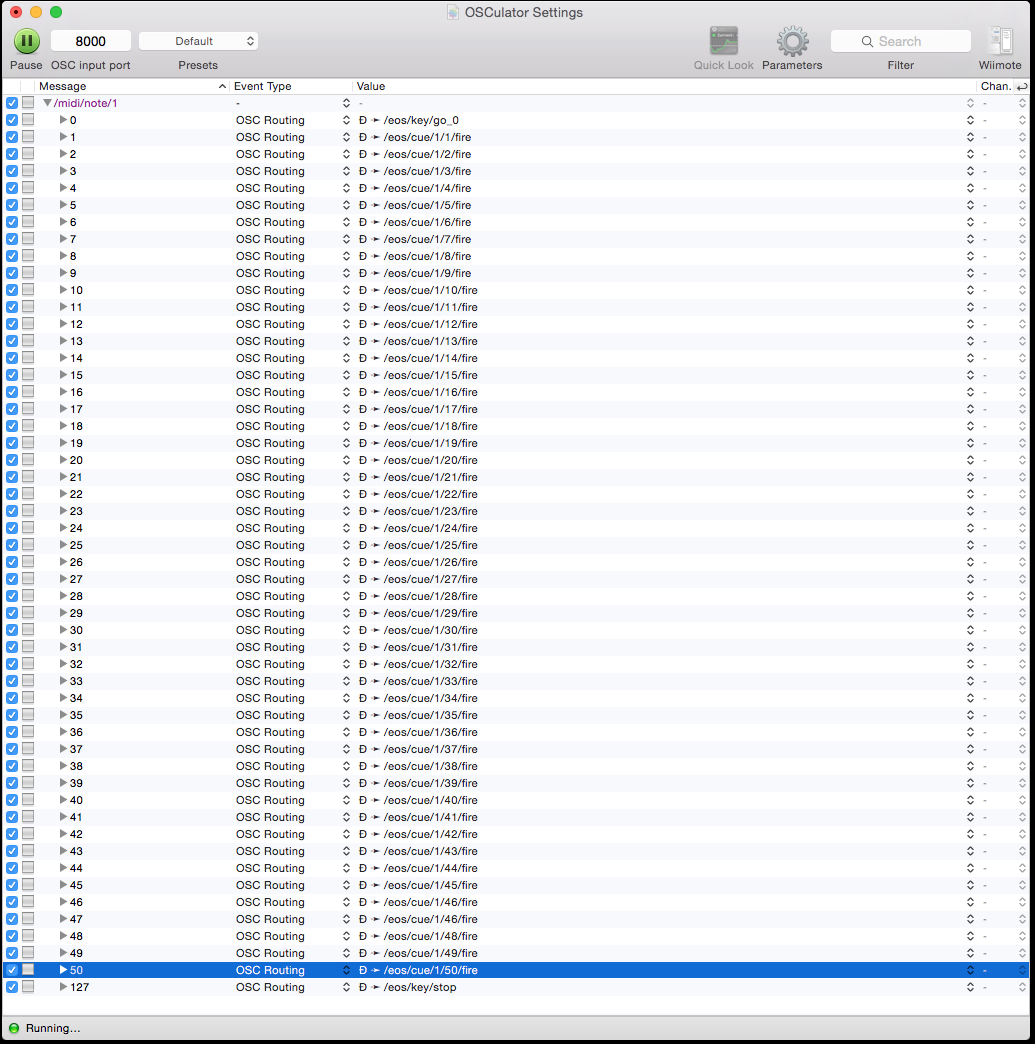
Task: Click the OSC input port field
Action: coord(91,41)
